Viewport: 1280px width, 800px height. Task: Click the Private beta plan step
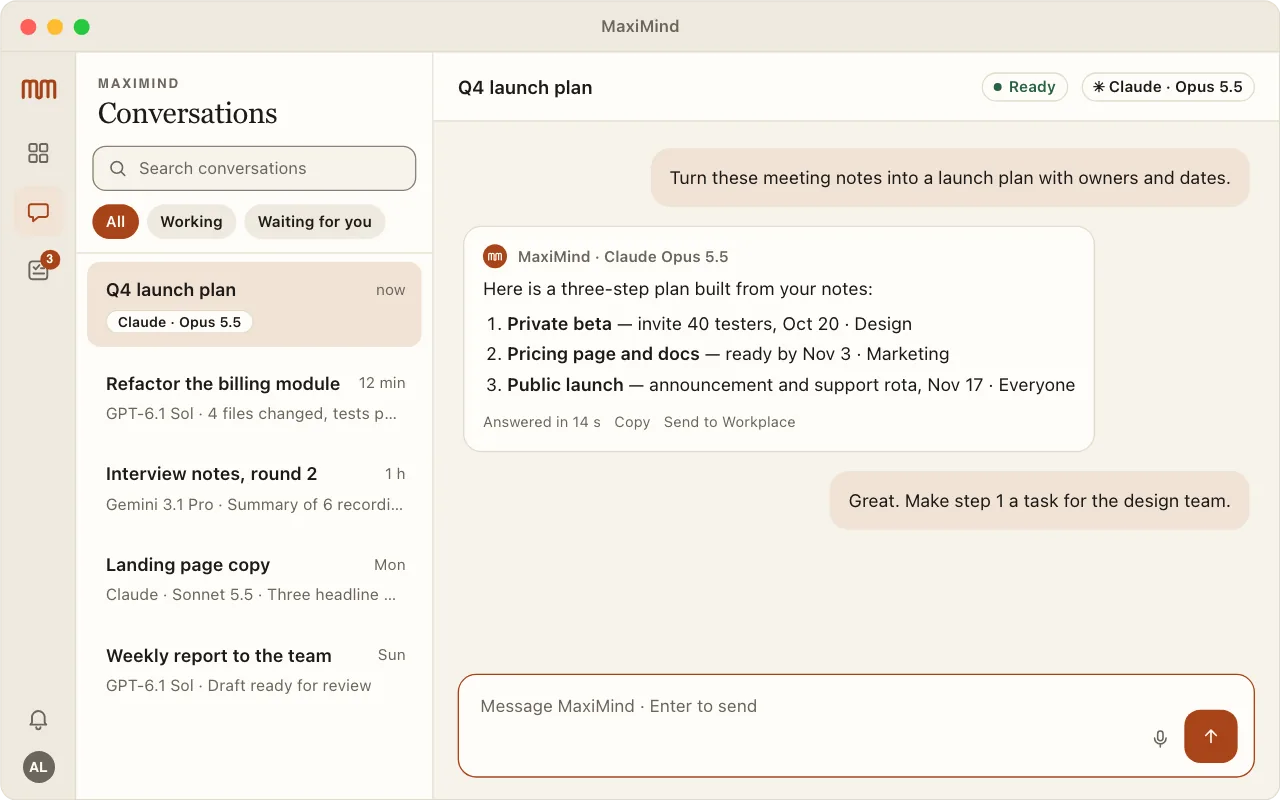click(699, 324)
